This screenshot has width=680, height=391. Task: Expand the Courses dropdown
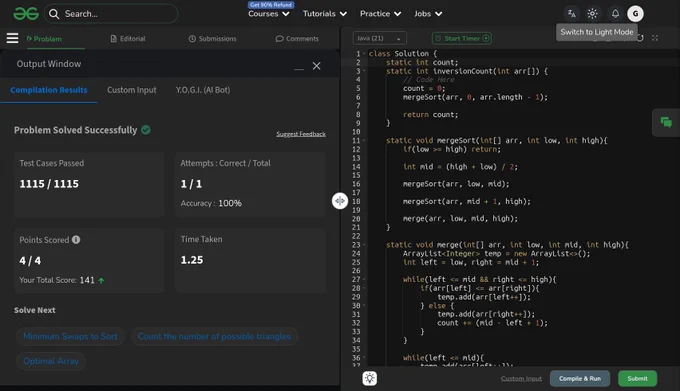click(268, 14)
